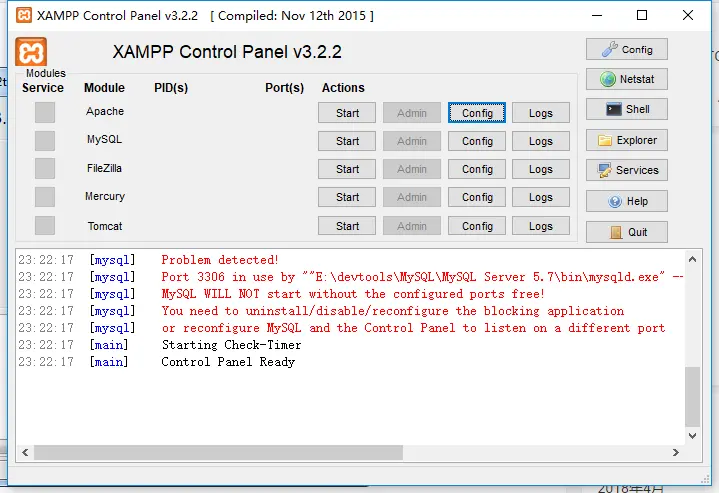The height and width of the screenshot is (493, 719).
Task: Start the Mercury module
Action: (347, 197)
